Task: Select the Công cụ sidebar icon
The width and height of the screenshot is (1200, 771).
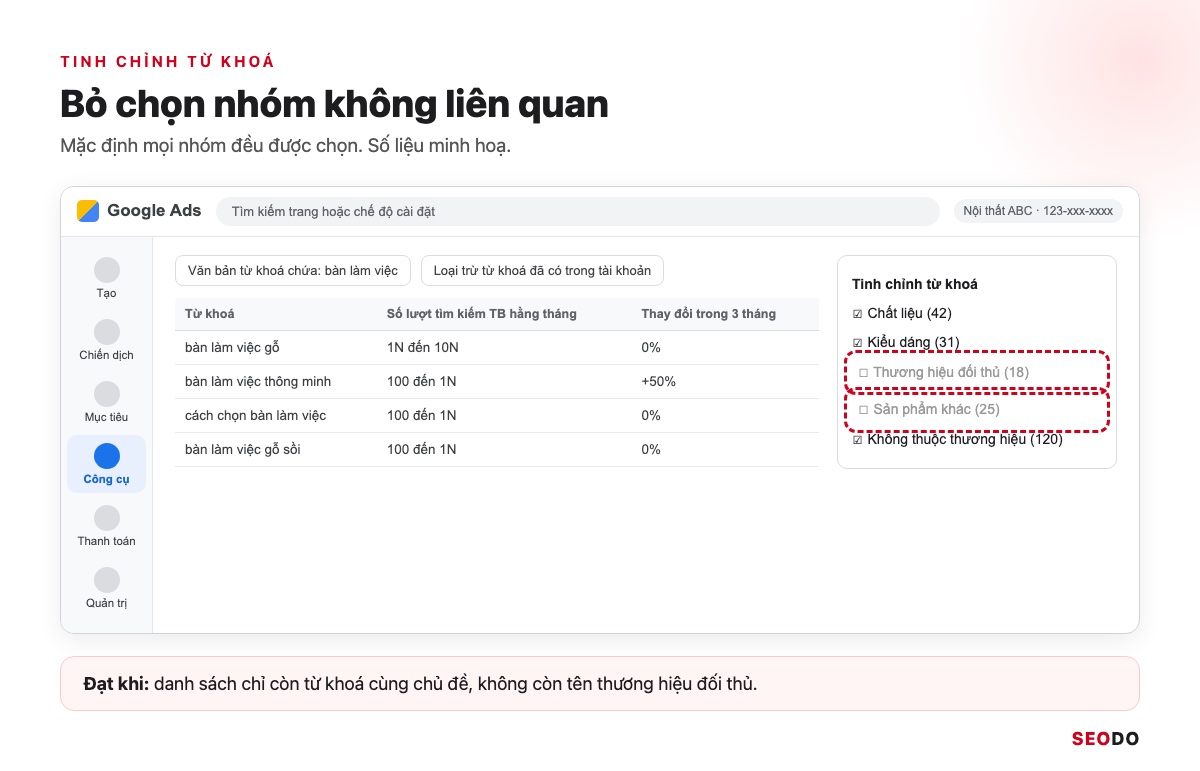Action: coord(107,456)
